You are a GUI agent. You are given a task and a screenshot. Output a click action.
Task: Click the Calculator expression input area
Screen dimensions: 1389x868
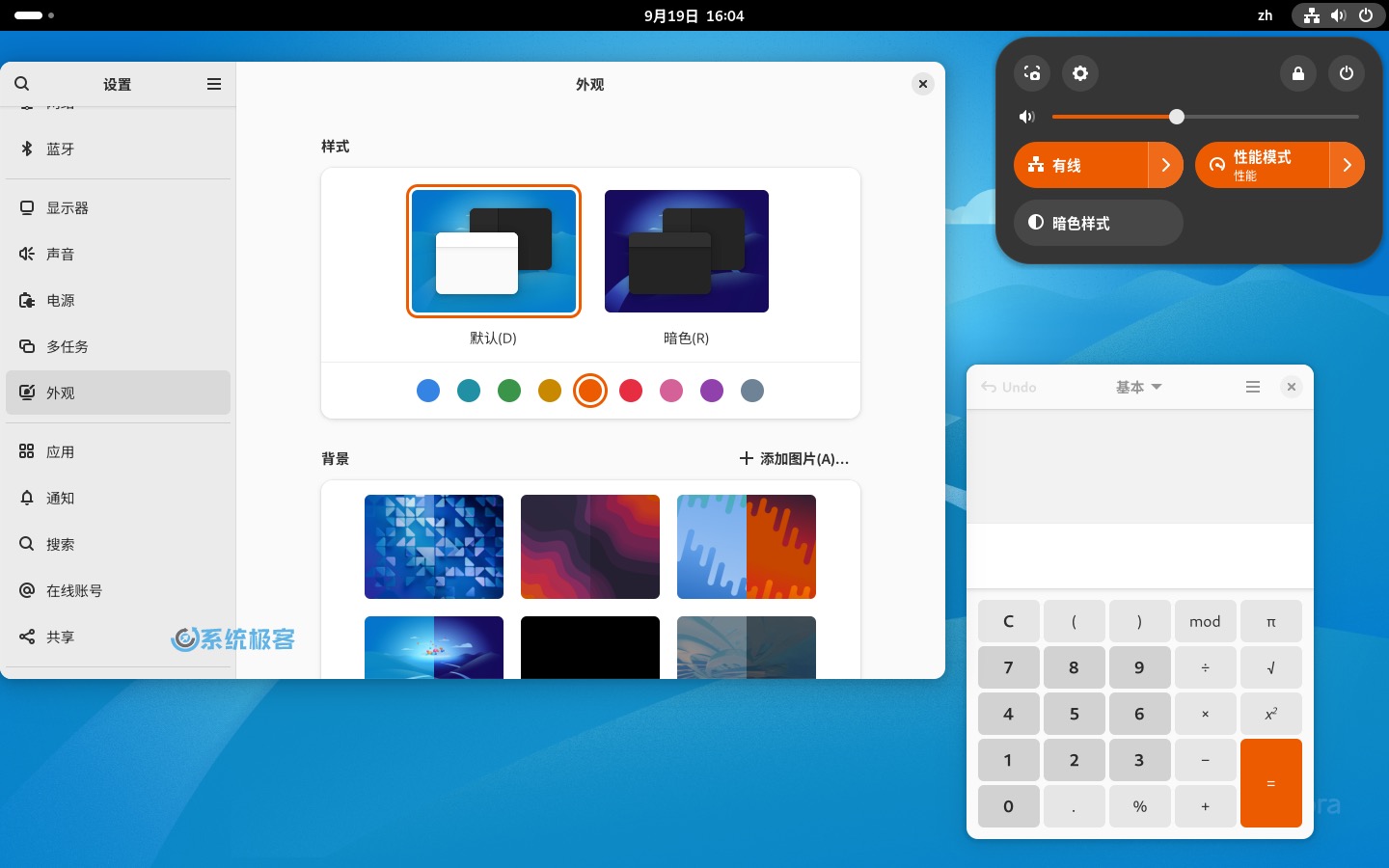1140,556
